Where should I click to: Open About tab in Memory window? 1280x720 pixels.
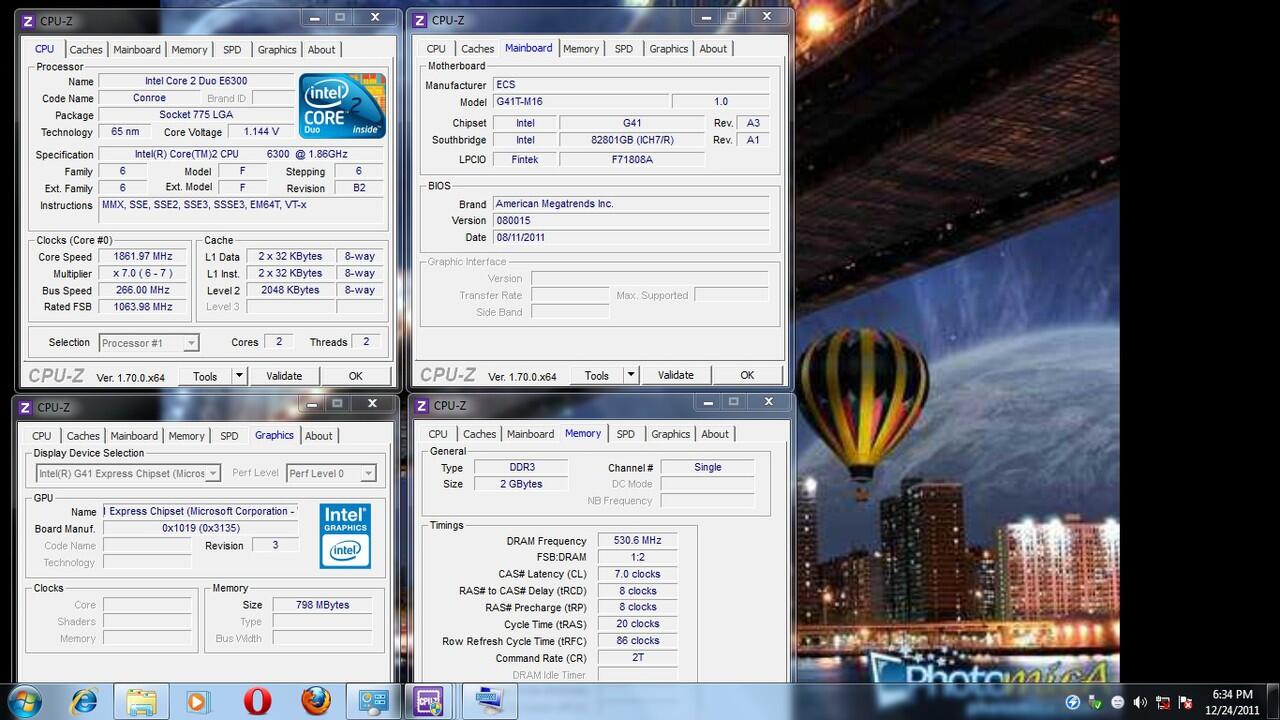(715, 434)
